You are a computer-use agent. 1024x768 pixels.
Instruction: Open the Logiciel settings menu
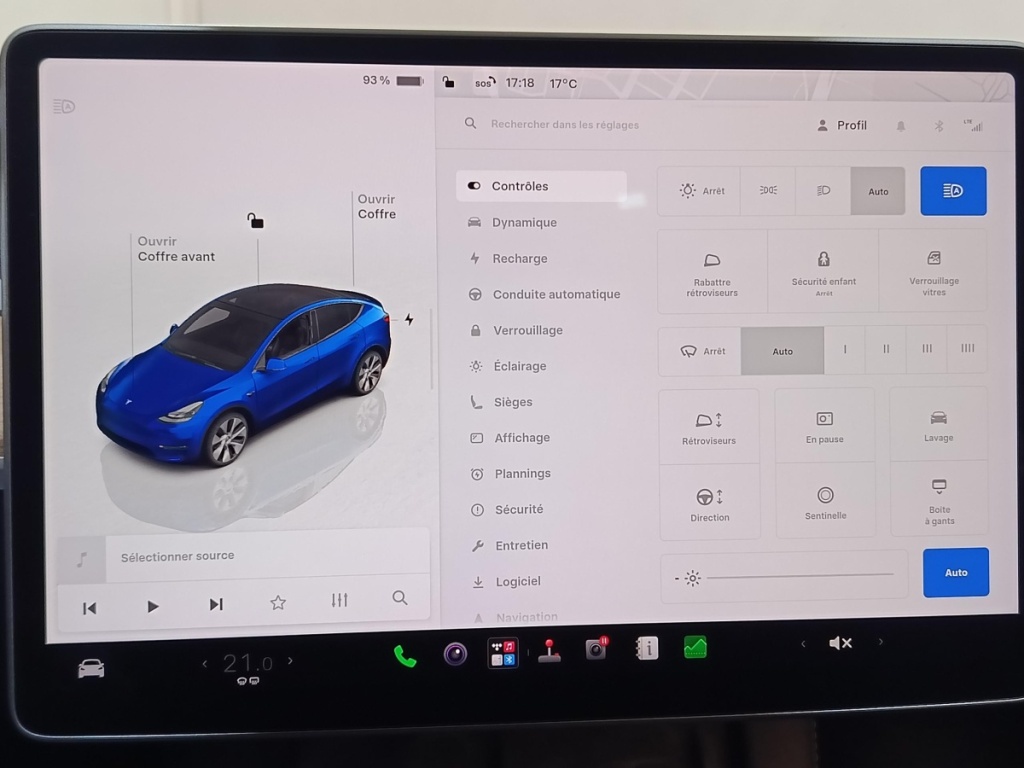coord(507,581)
